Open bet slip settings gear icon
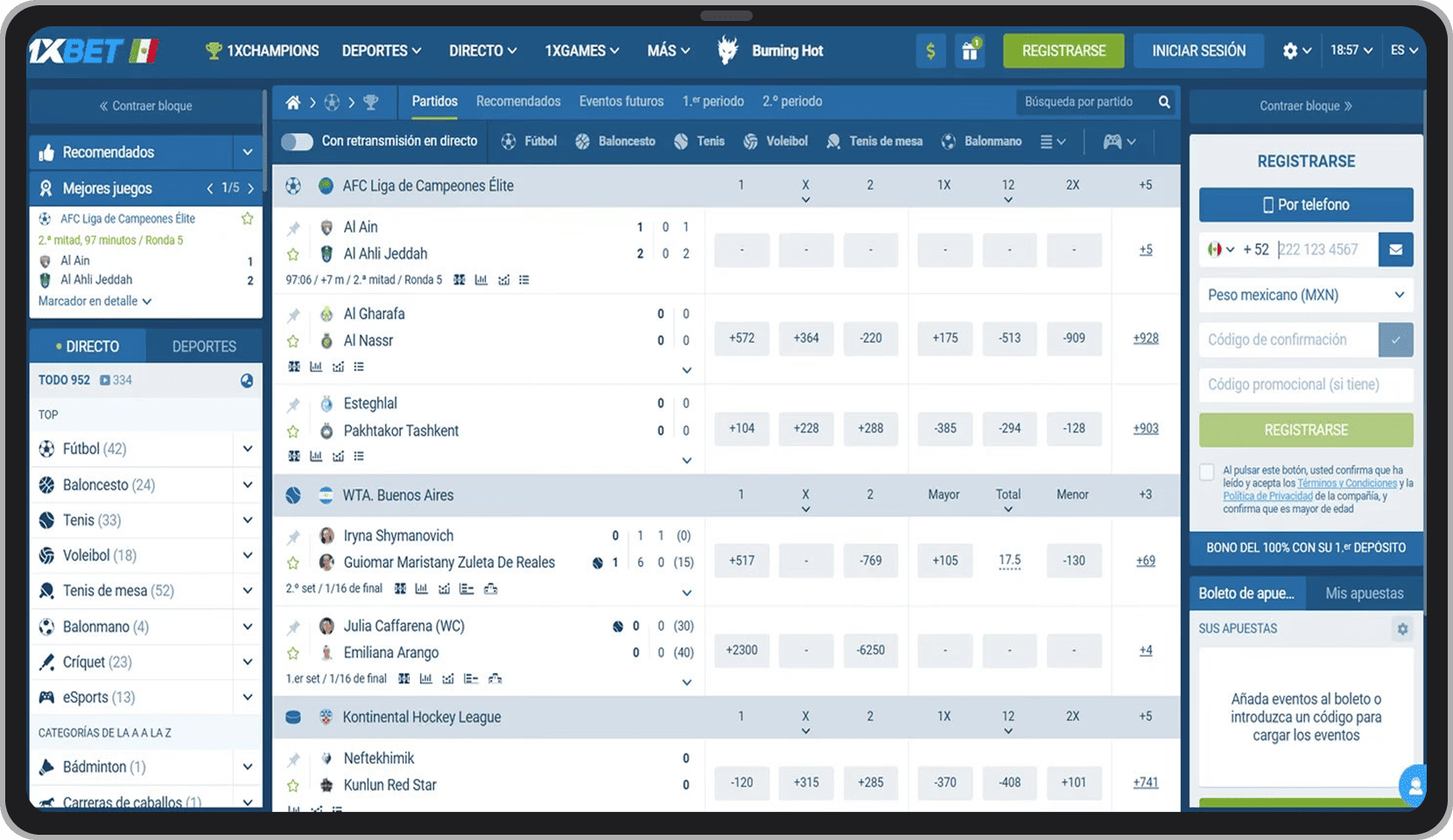This screenshot has height=840, width=1453. [x=1402, y=628]
